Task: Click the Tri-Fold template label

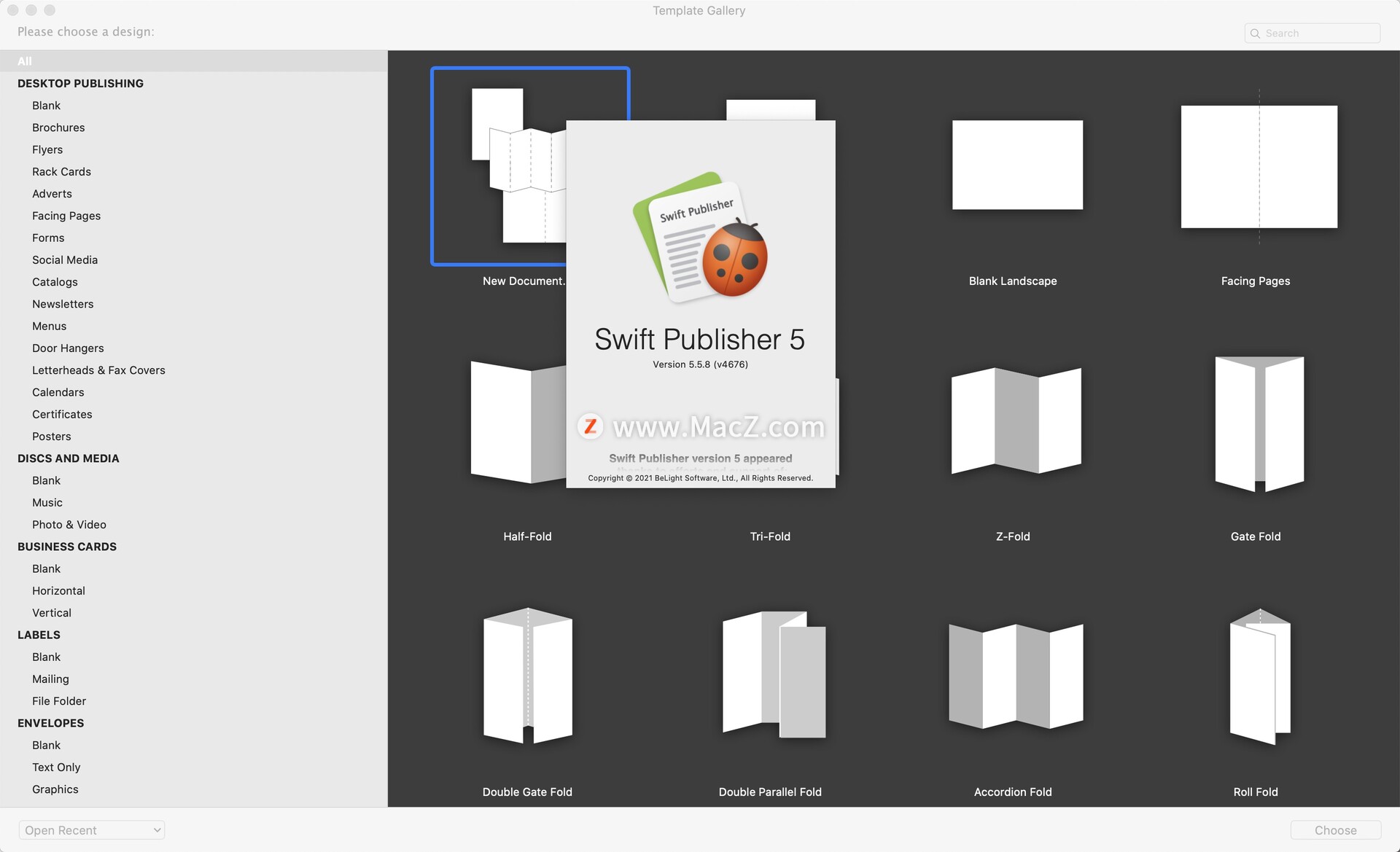Action: click(x=770, y=536)
